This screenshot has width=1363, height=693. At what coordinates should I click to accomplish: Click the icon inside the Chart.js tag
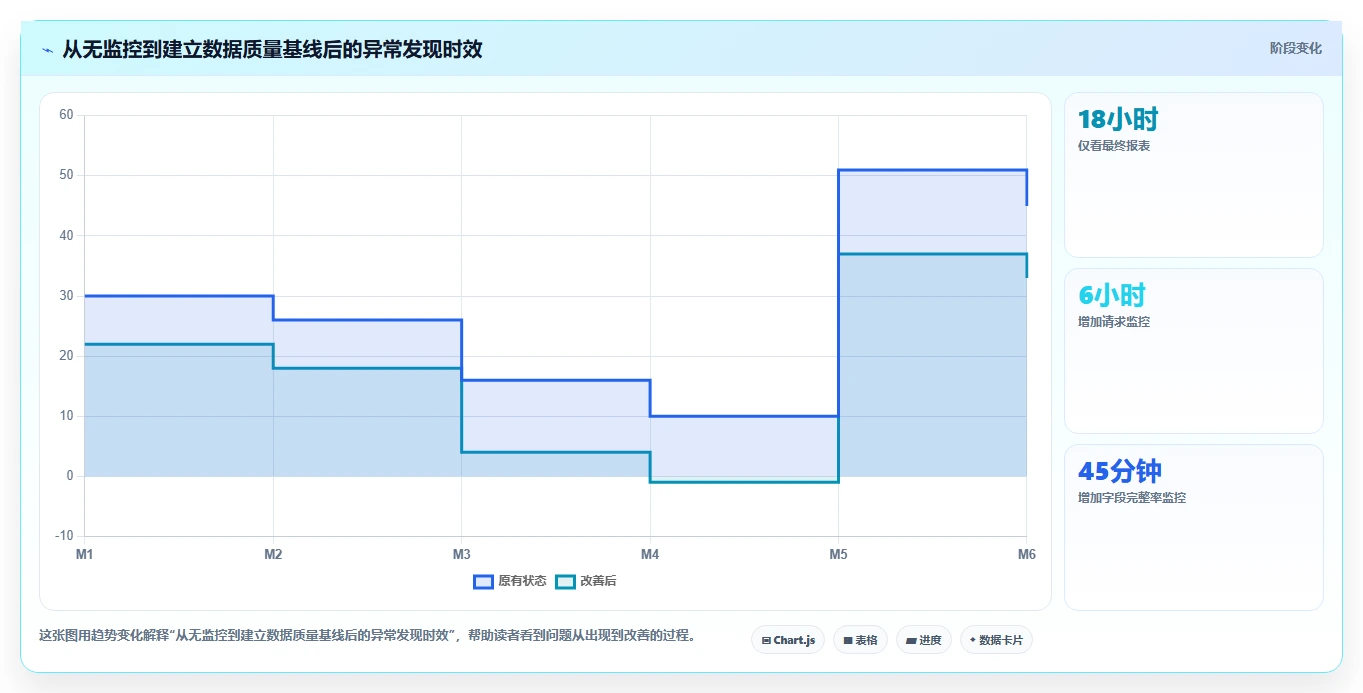point(766,640)
